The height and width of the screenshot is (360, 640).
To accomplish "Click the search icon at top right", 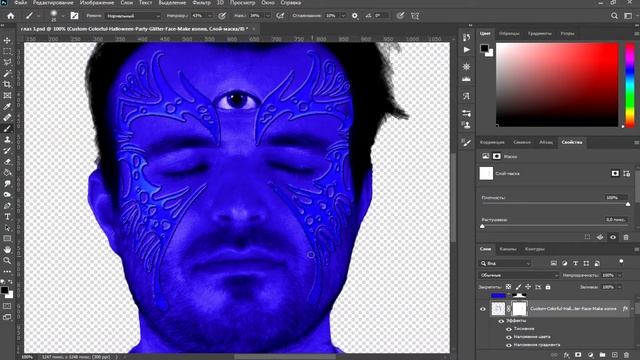I will (614, 16).
